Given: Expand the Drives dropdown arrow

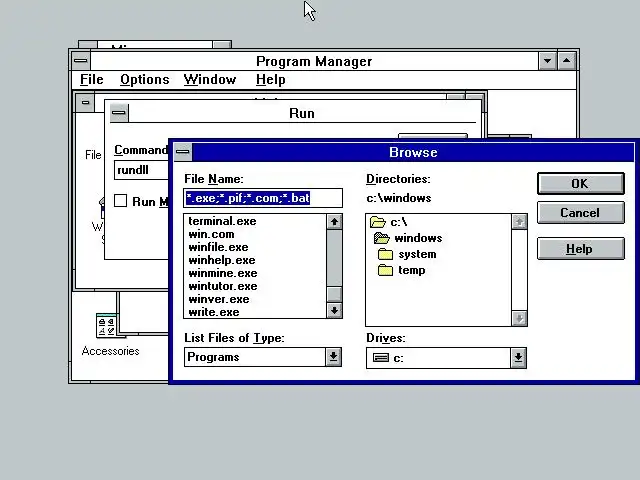Looking at the screenshot, I should click(x=518, y=358).
